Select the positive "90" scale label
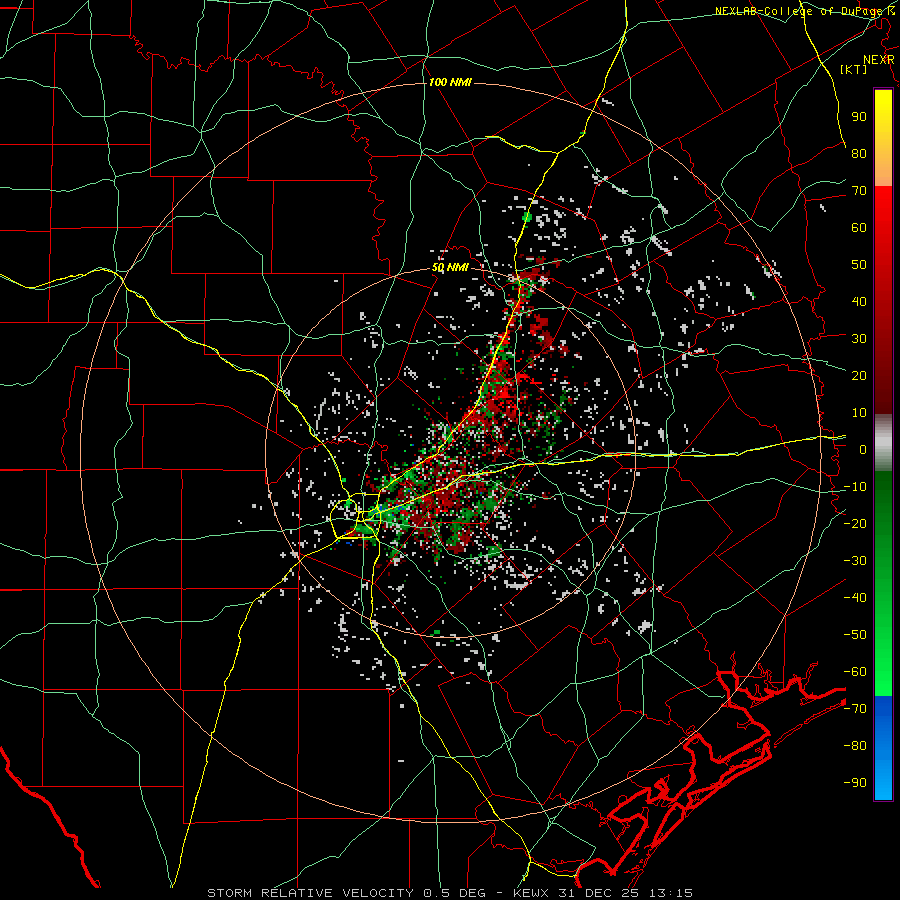Image resolution: width=900 pixels, height=900 pixels. point(859,116)
